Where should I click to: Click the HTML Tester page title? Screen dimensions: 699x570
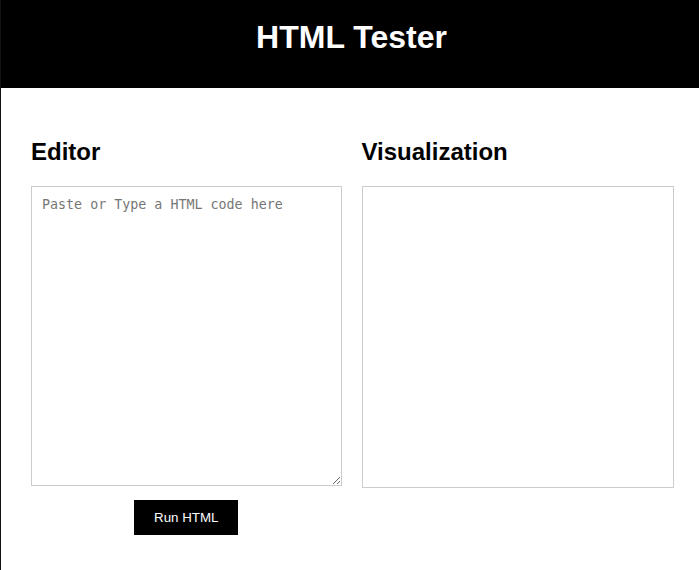(351, 37)
